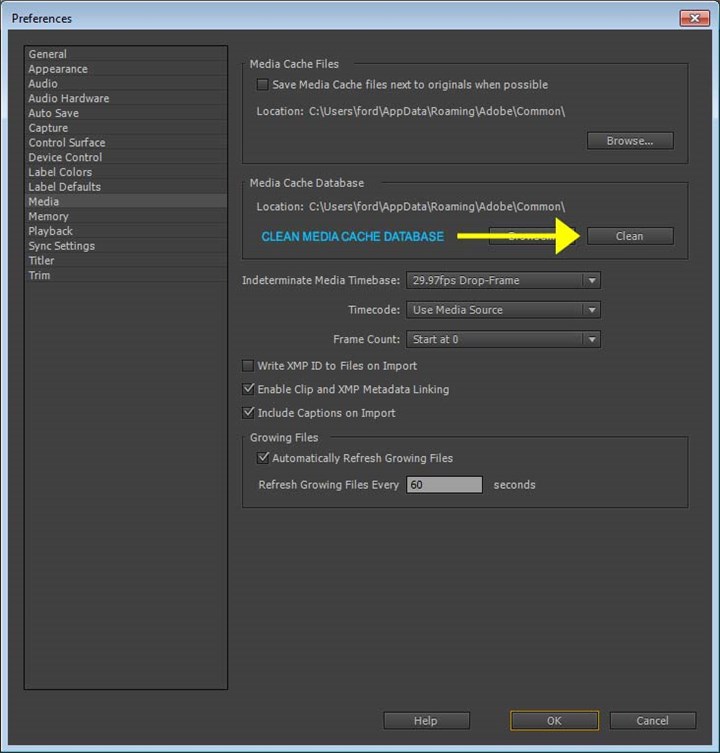Go to Audio preferences
Screen dimensions: 720x753
point(126,84)
